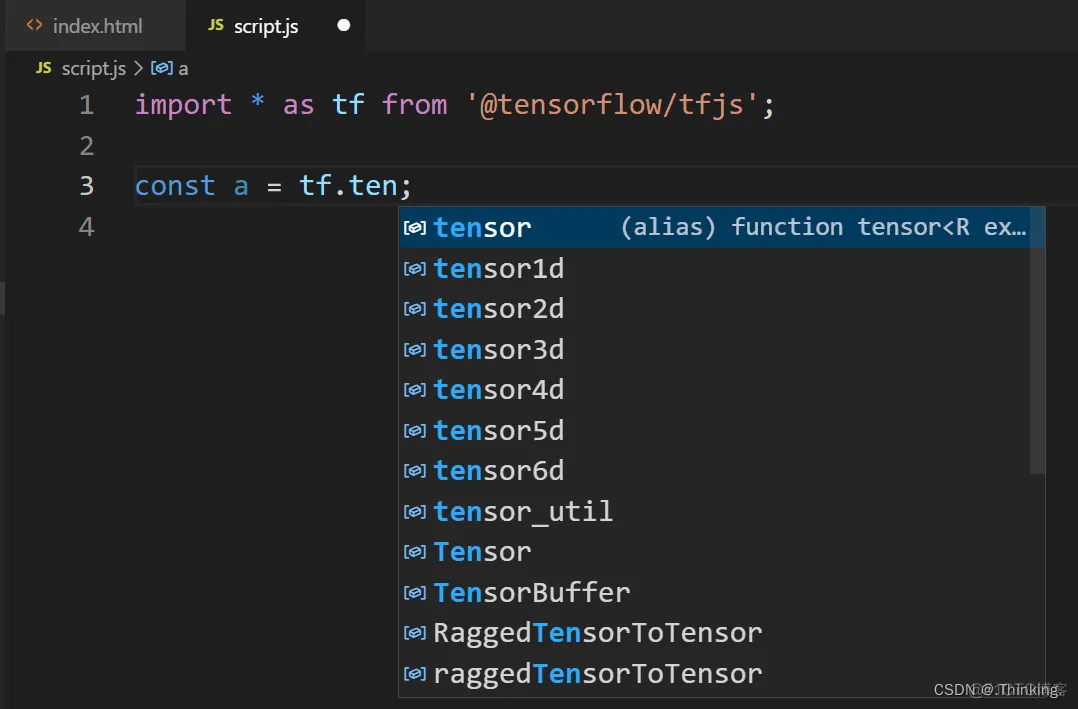
Task: Click the unsaved dot on script.js tab
Action: pyautogui.click(x=344, y=25)
